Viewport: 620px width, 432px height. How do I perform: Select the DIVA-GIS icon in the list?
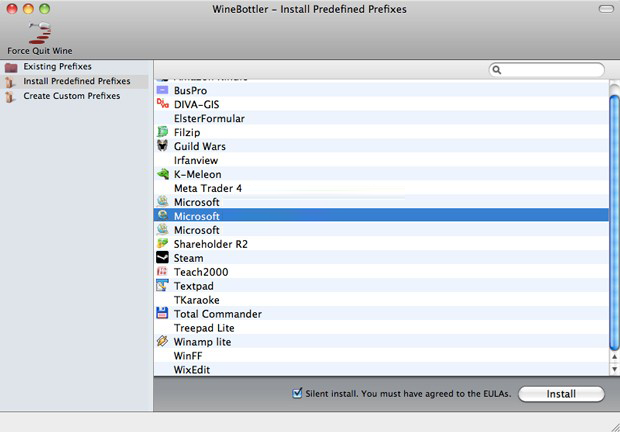(x=163, y=104)
